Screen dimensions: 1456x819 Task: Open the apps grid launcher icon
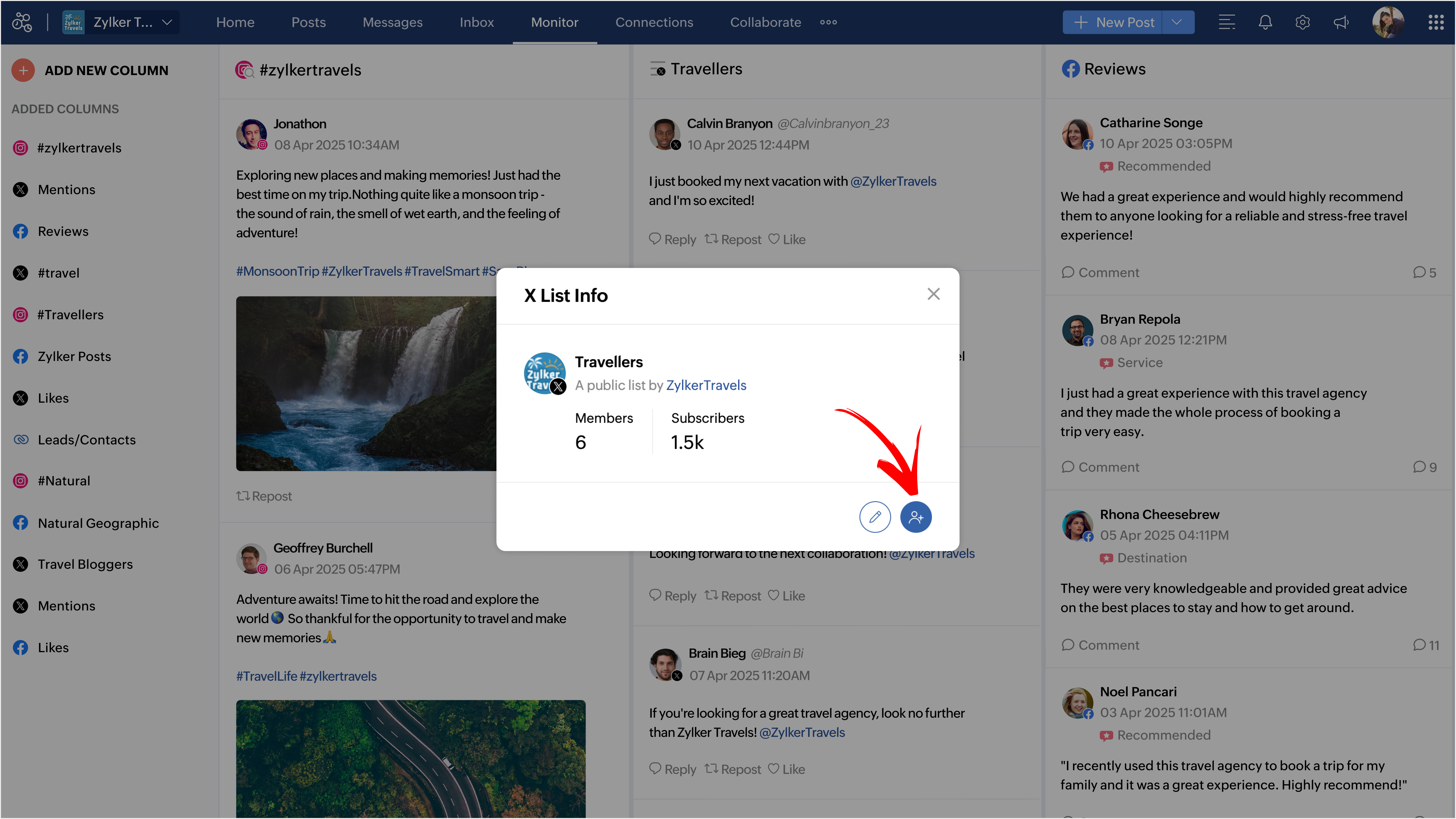pos(1436,22)
